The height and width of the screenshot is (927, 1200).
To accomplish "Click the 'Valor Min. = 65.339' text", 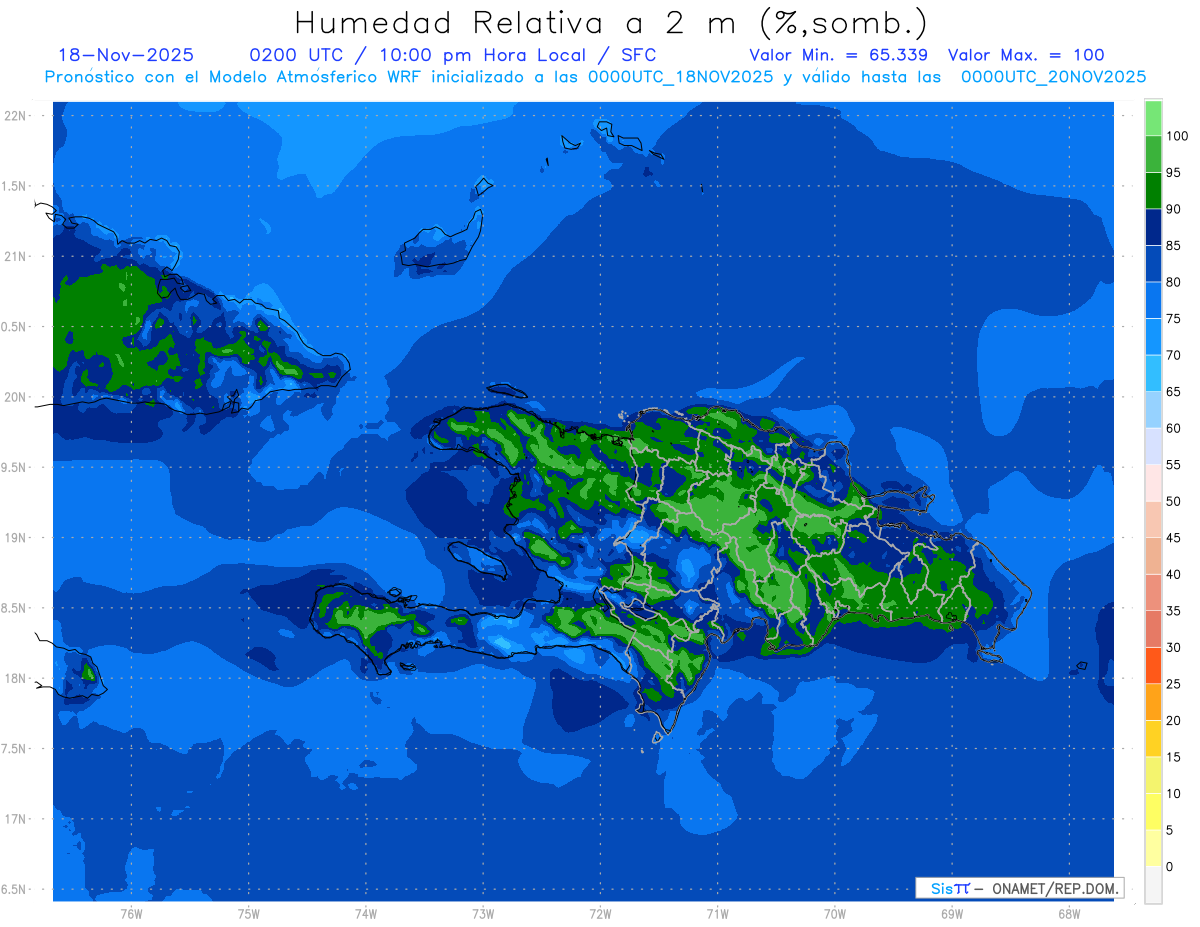I will click(x=838, y=55).
